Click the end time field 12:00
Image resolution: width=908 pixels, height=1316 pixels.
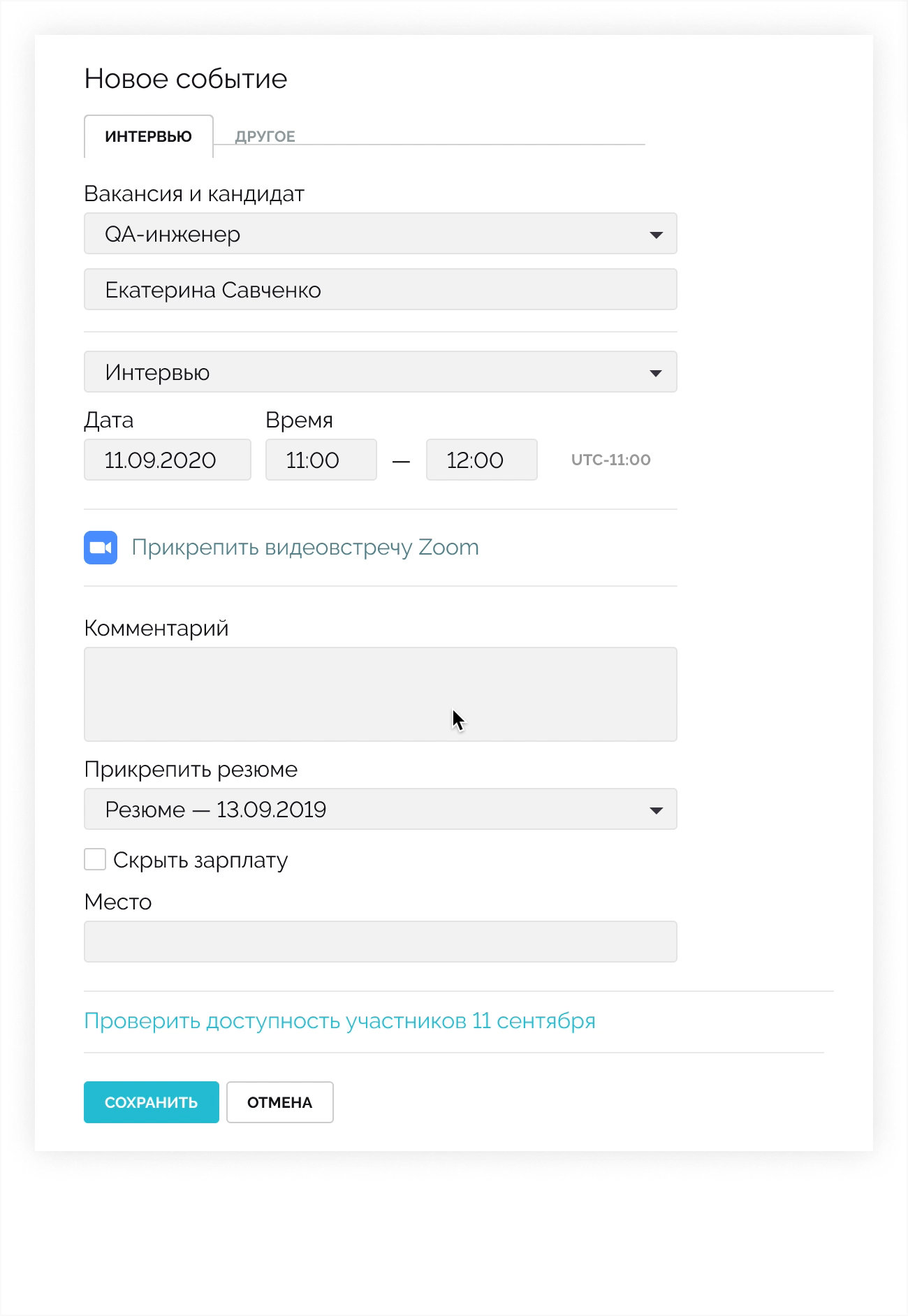pyautogui.click(x=481, y=460)
